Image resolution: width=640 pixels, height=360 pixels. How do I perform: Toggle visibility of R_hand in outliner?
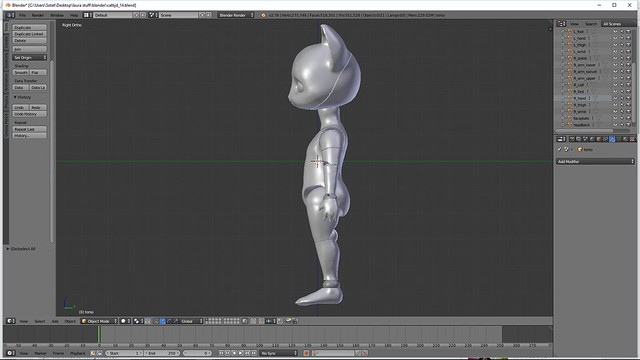coord(615,98)
